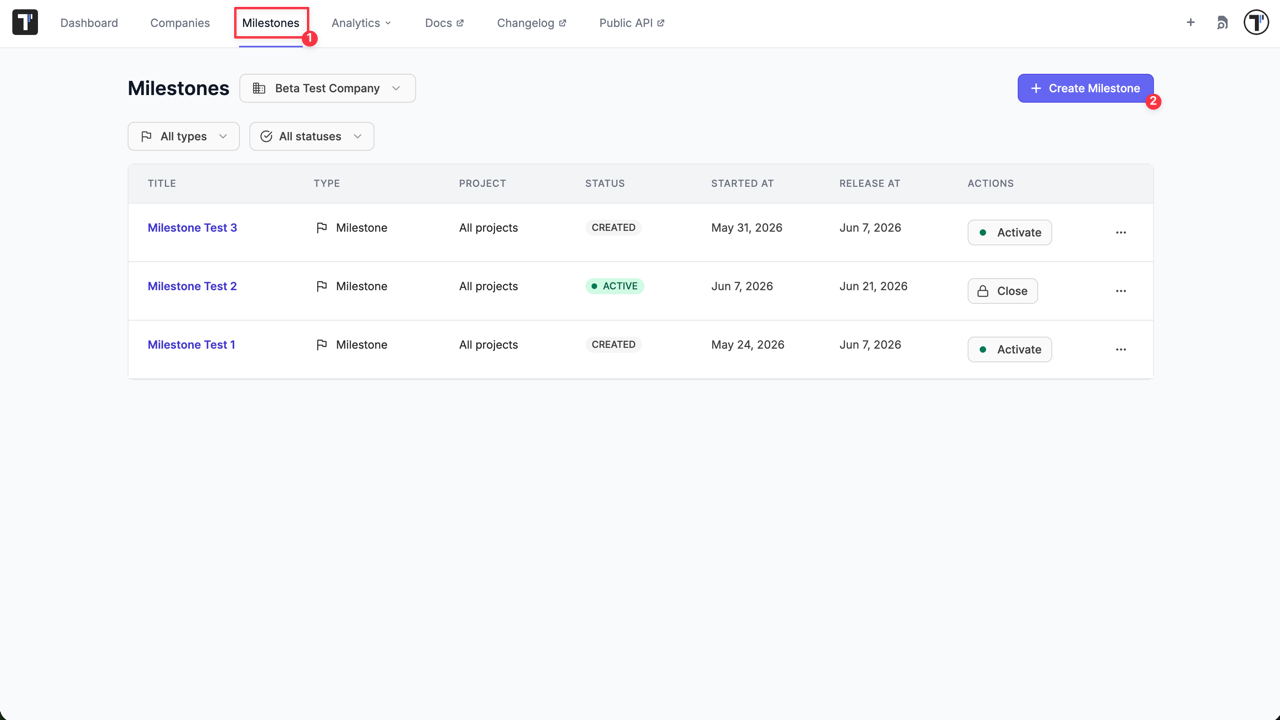
Task: Open the Milestone Test 2 link
Action: pyautogui.click(x=192, y=286)
